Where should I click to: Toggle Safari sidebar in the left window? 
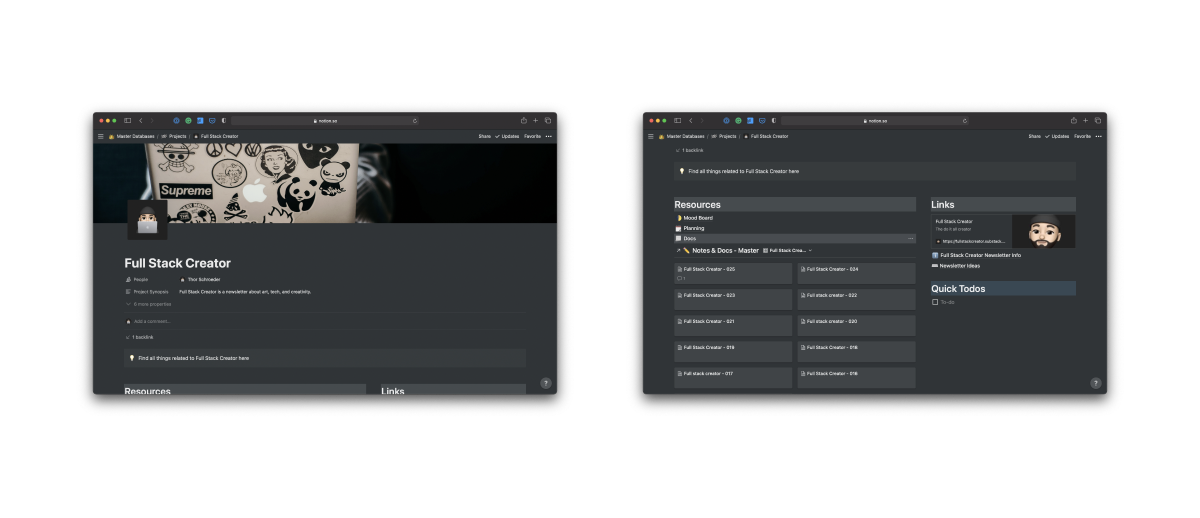coord(128,120)
